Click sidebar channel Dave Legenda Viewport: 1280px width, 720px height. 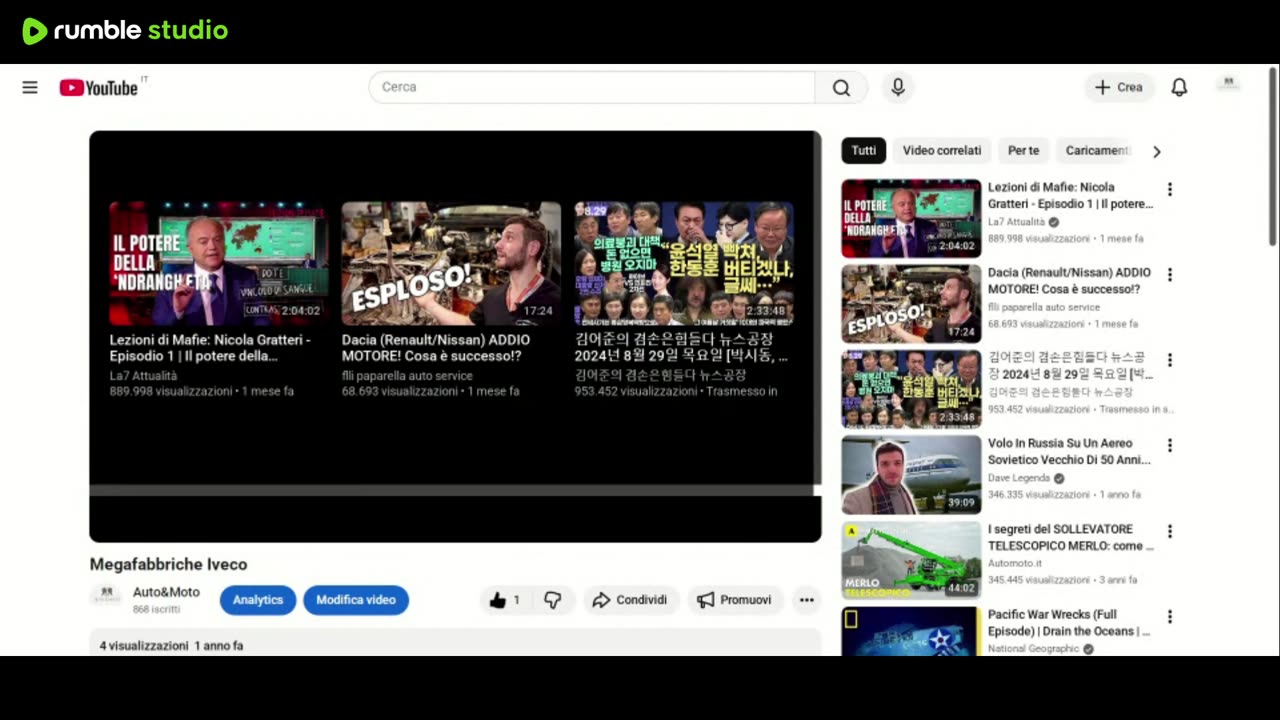point(1019,478)
